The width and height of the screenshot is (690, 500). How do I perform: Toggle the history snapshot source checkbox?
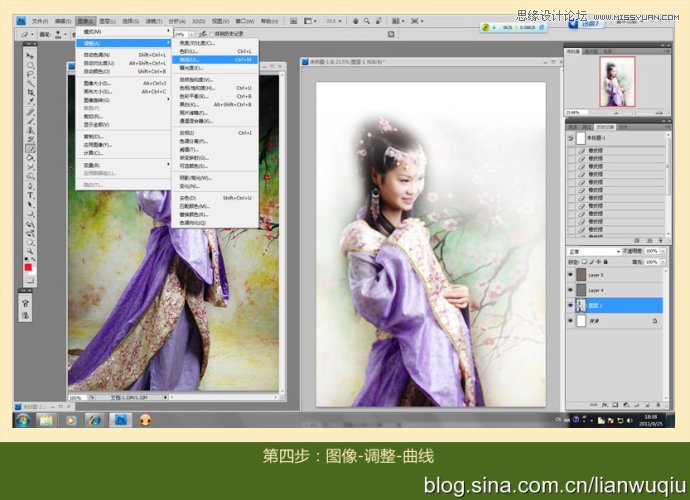tap(572, 140)
